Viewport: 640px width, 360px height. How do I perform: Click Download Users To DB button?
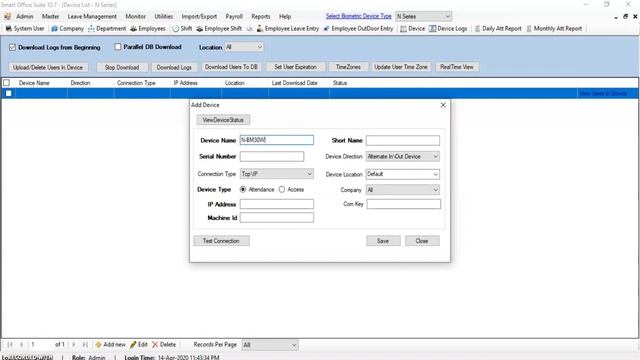pos(231,67)
